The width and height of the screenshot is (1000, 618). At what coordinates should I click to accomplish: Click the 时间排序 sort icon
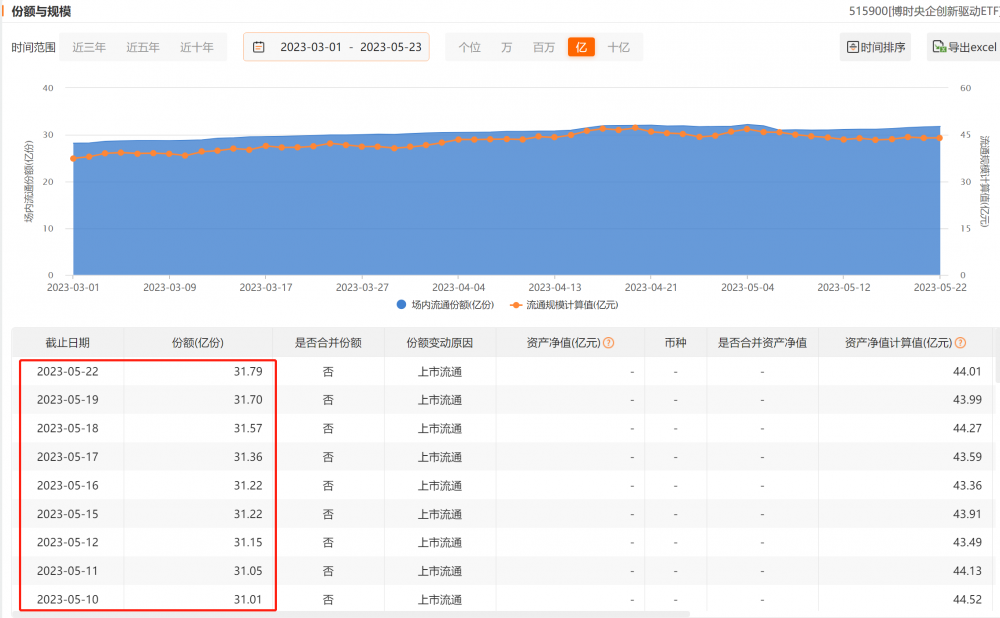pos(853,47)
